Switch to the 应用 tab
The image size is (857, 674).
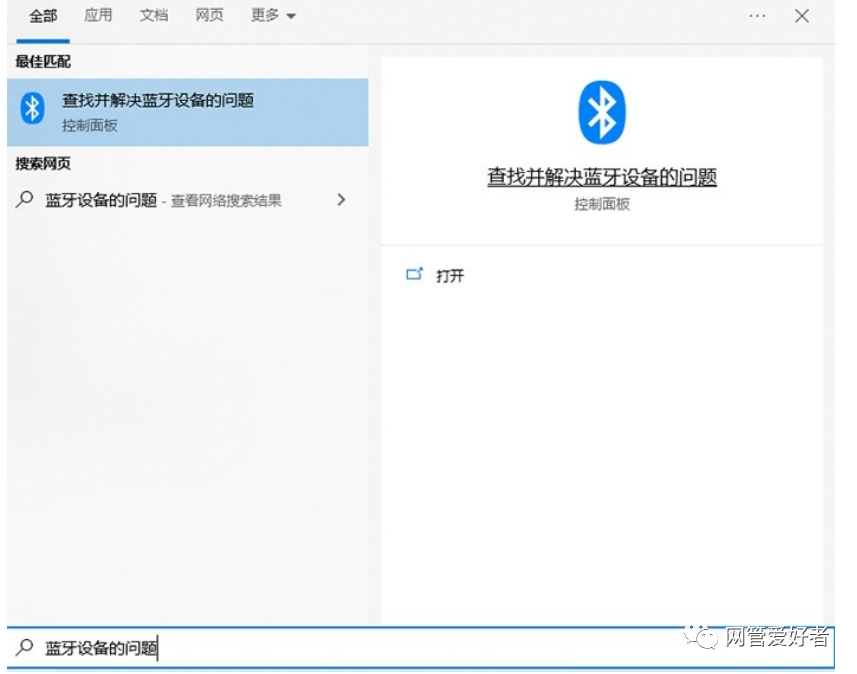point(98,15)
